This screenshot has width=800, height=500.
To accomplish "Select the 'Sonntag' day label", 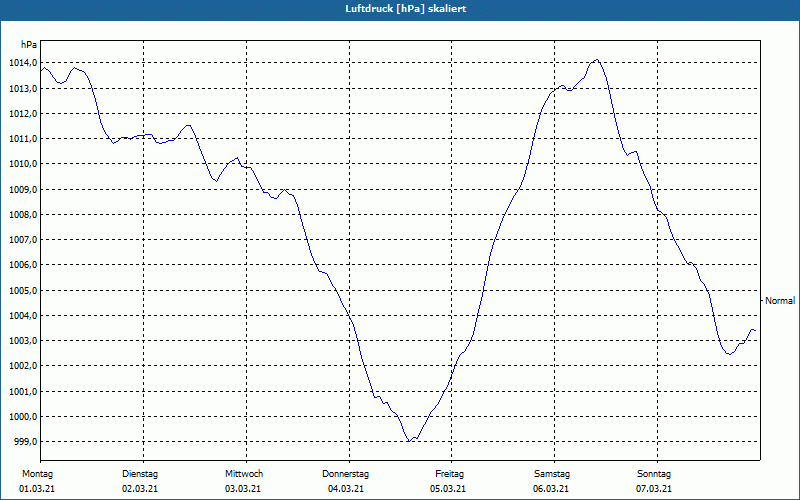I will 654,474.
